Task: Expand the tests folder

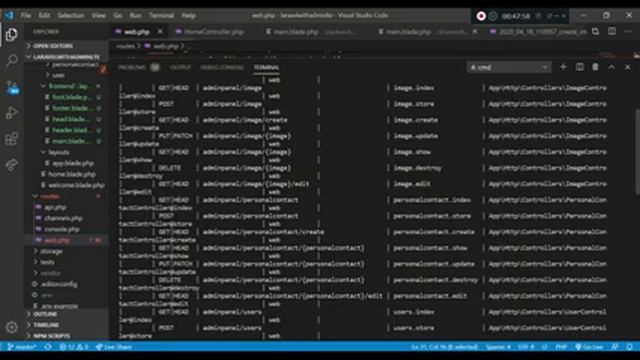Action: coord(47,262)
